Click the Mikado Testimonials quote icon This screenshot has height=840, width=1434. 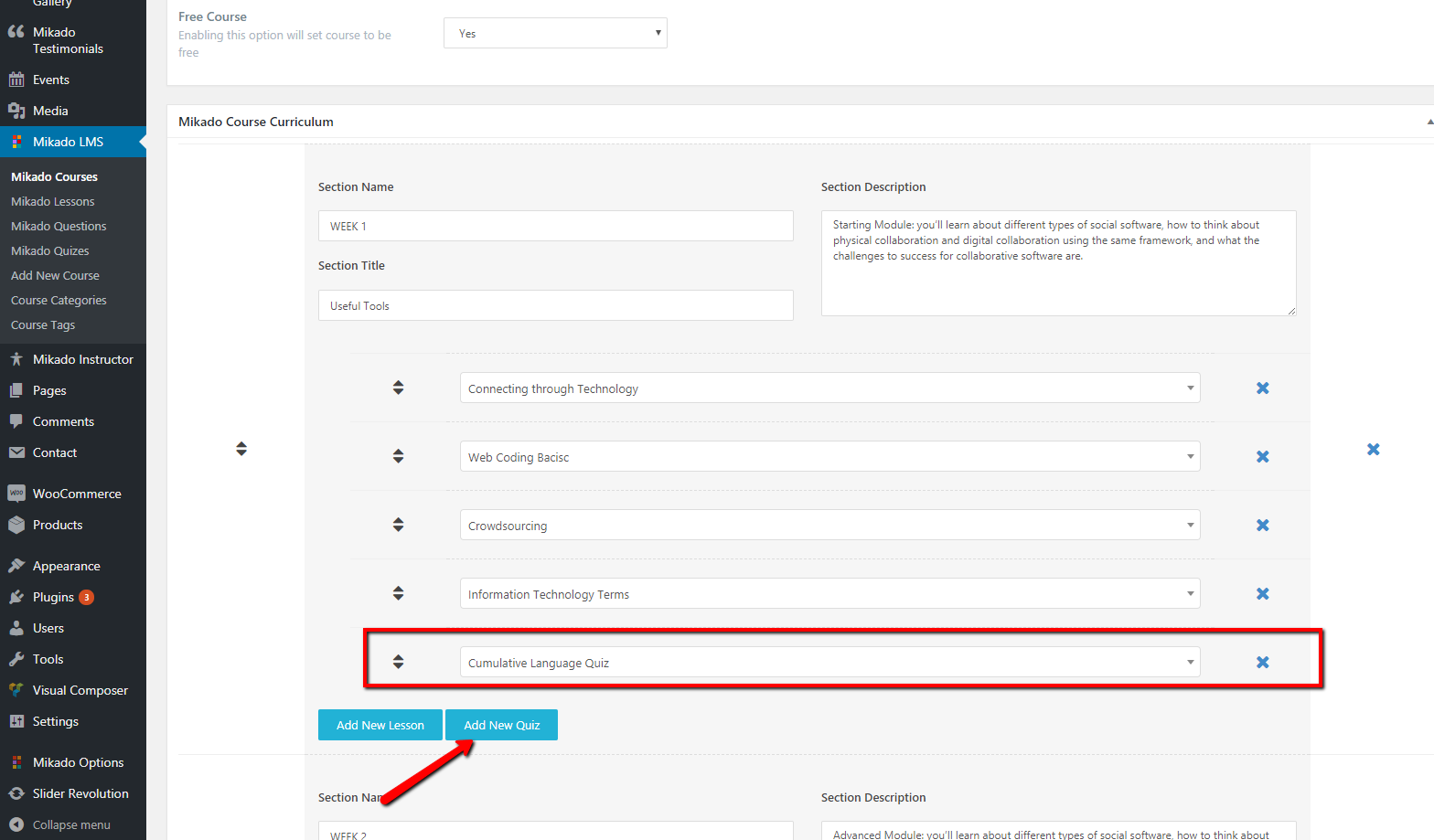pos(16,32)
